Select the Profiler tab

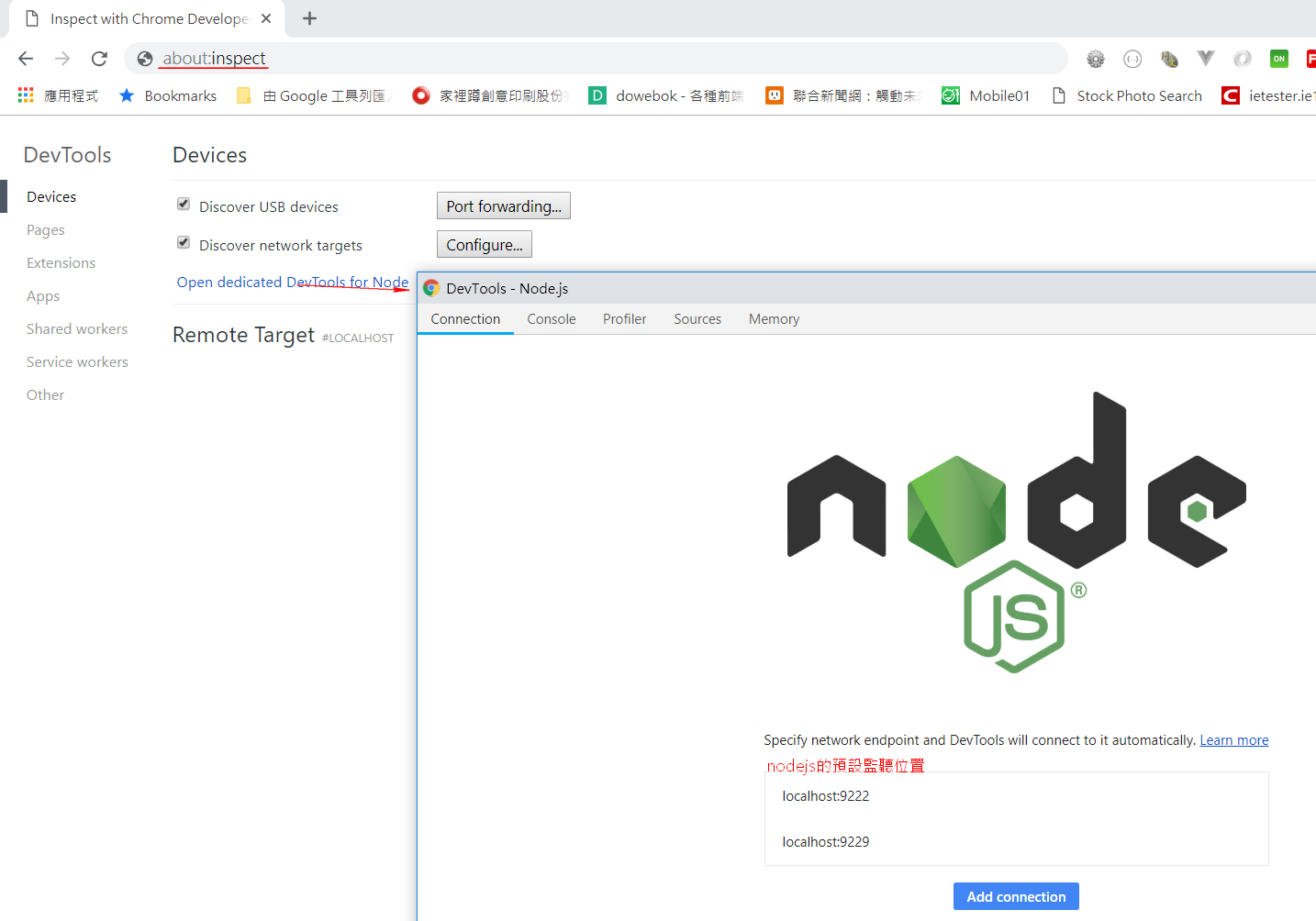[x=624, y=318]
